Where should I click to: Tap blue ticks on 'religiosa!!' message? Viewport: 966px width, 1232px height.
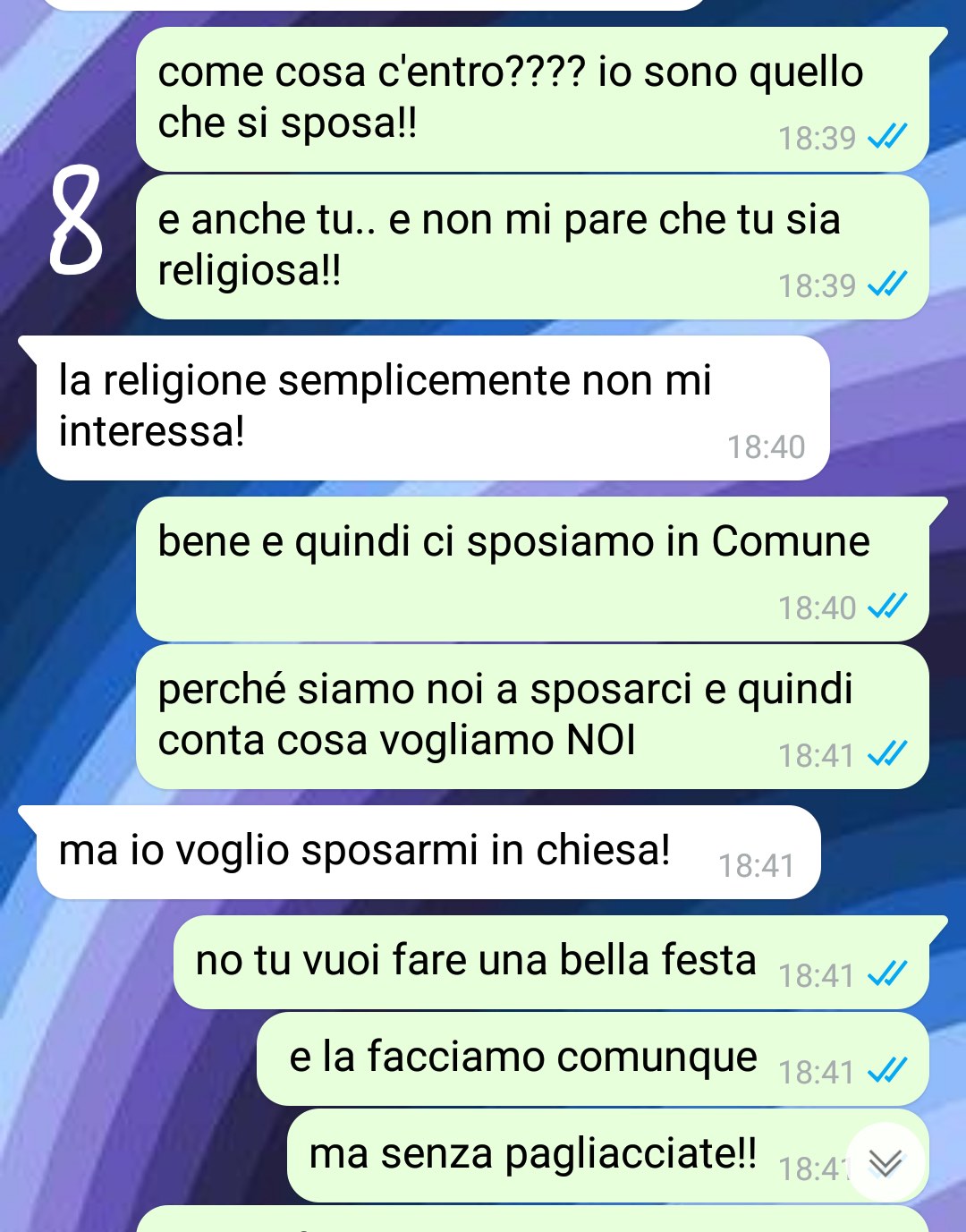tap(887, 285)
